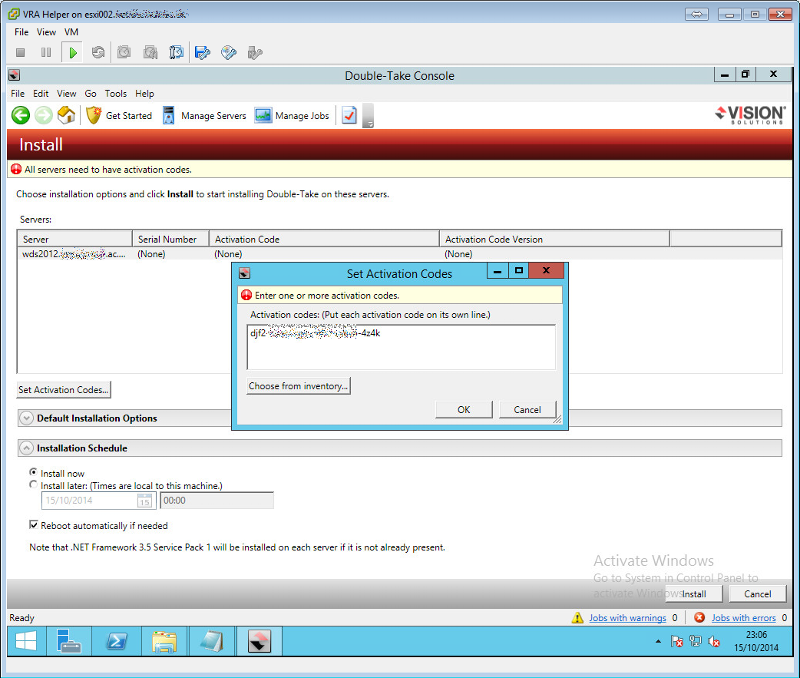Open PowerShell from taskbar
The width and height of the screenshot is (800, 678).
point(117,641)
